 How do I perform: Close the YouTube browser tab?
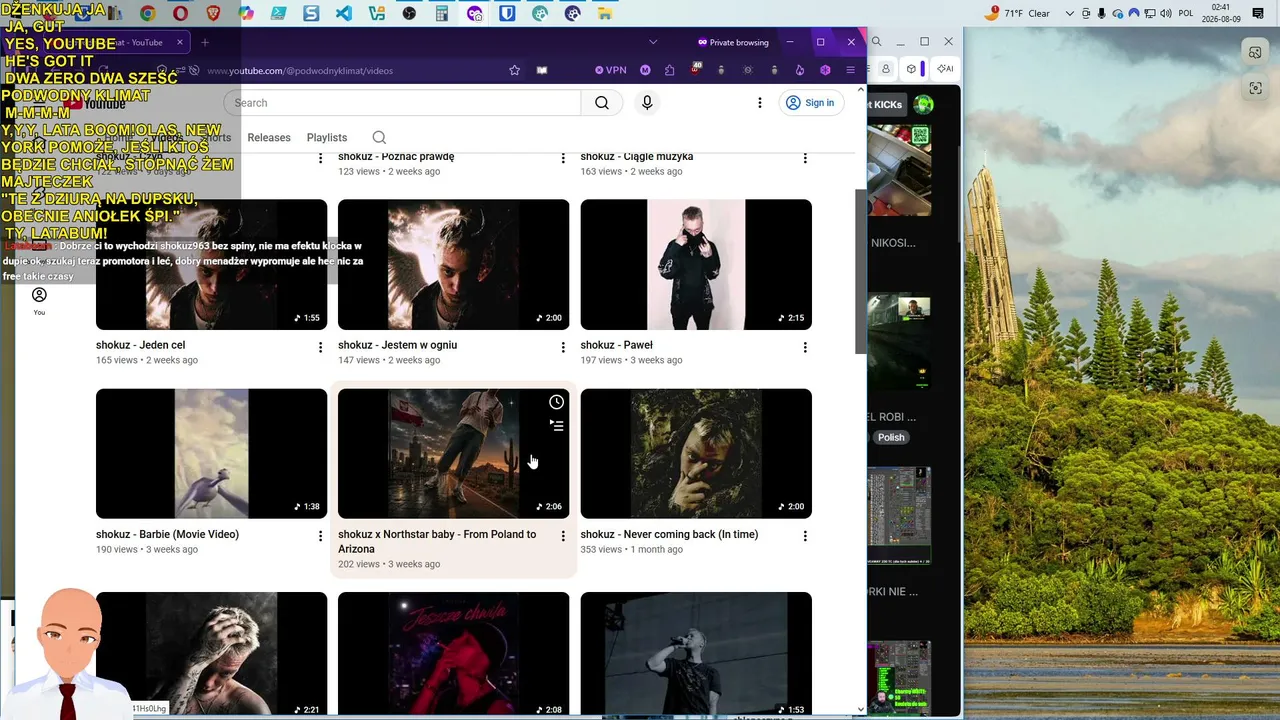180,42
